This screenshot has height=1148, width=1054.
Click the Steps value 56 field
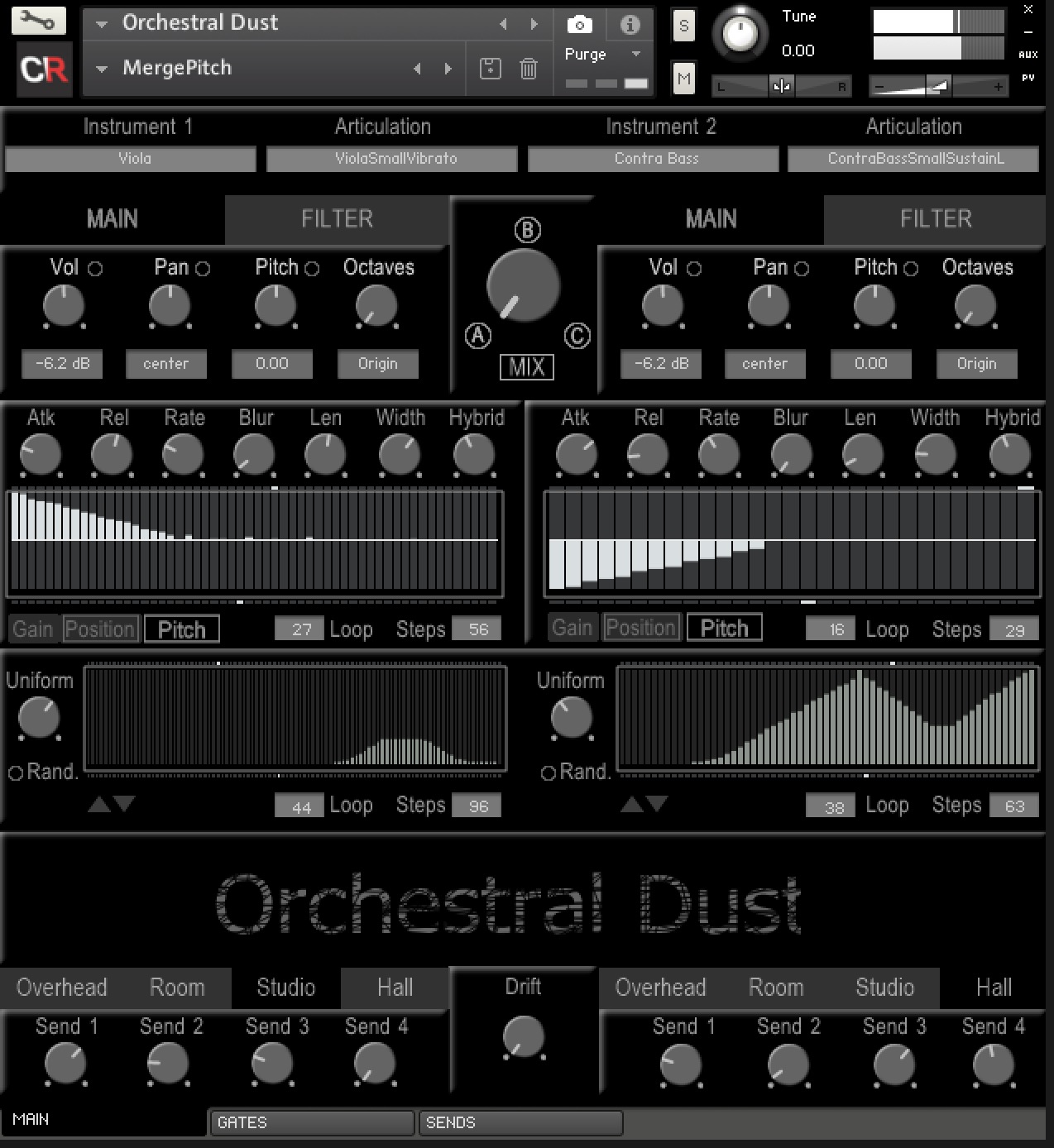pyautogui.click(x=477, y=629)
